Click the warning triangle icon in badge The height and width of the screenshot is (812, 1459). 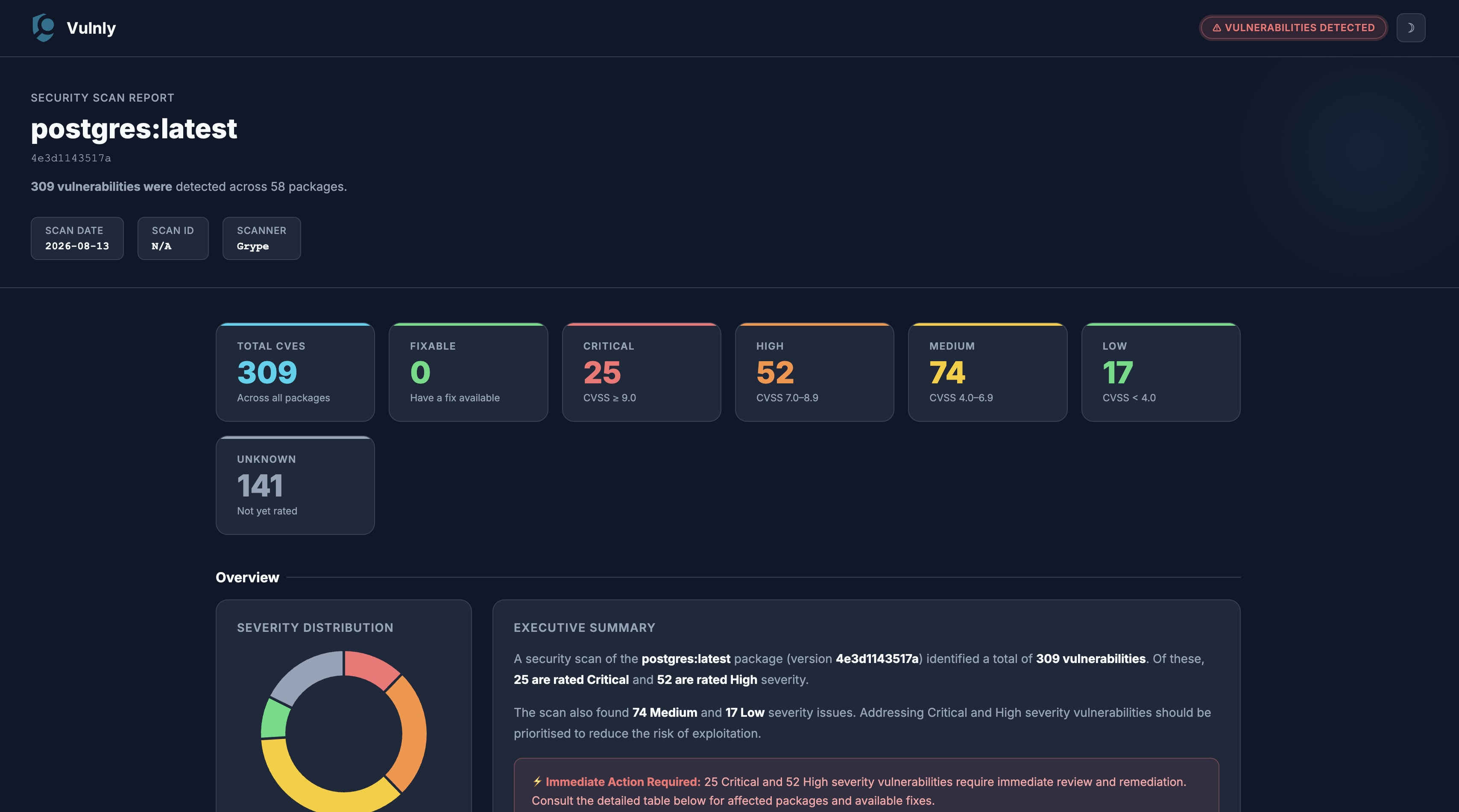(x=1216, y=28)
